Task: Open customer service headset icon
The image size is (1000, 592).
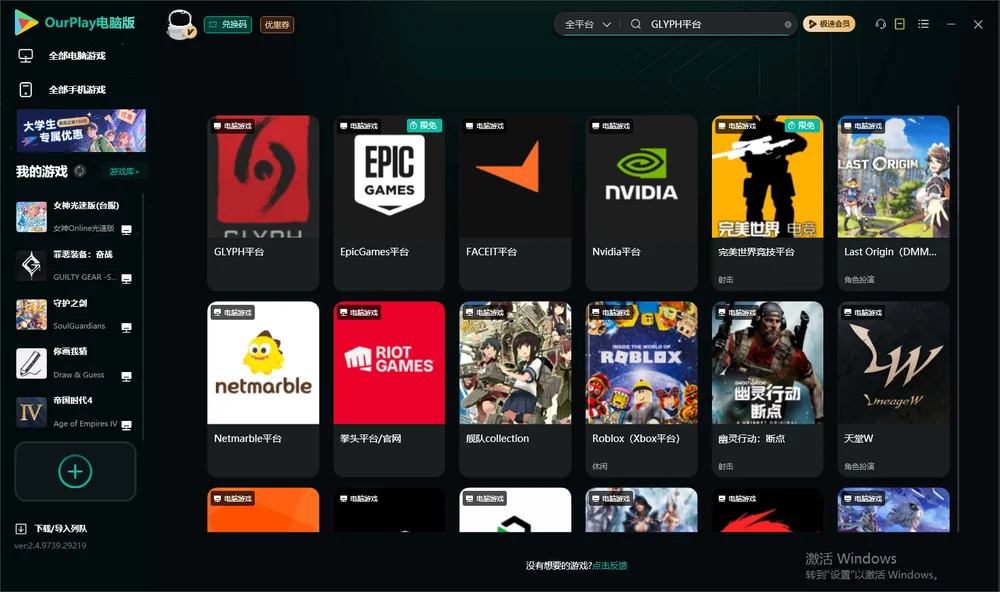Action: 881,24
